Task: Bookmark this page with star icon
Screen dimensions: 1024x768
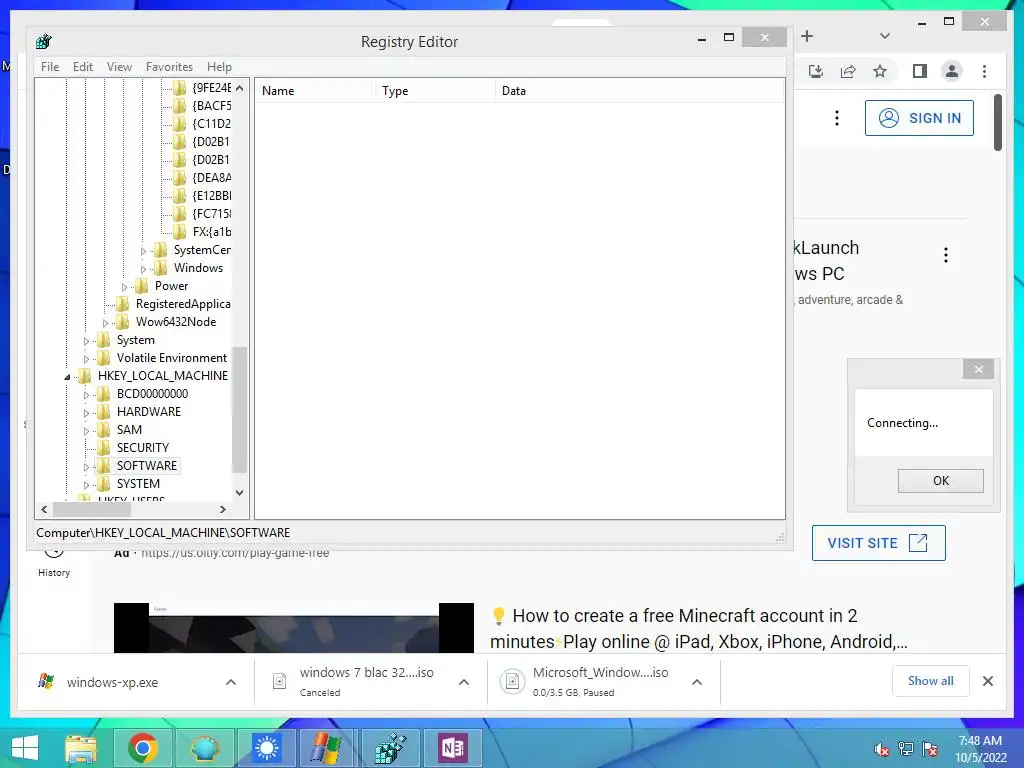Action: pyautogui.click(x=880, y=71)
